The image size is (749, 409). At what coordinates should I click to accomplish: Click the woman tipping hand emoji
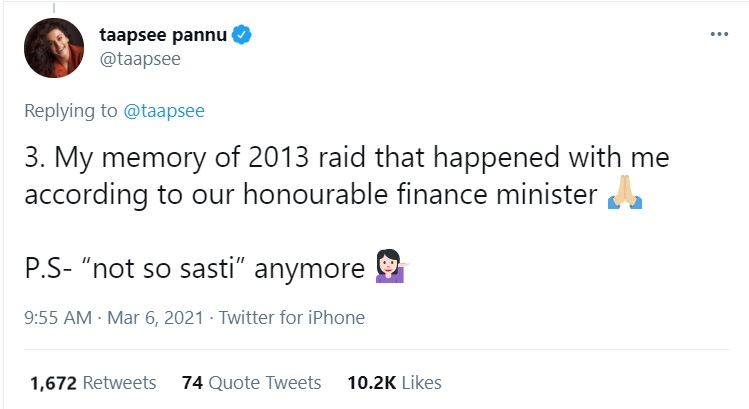(391, 269)
